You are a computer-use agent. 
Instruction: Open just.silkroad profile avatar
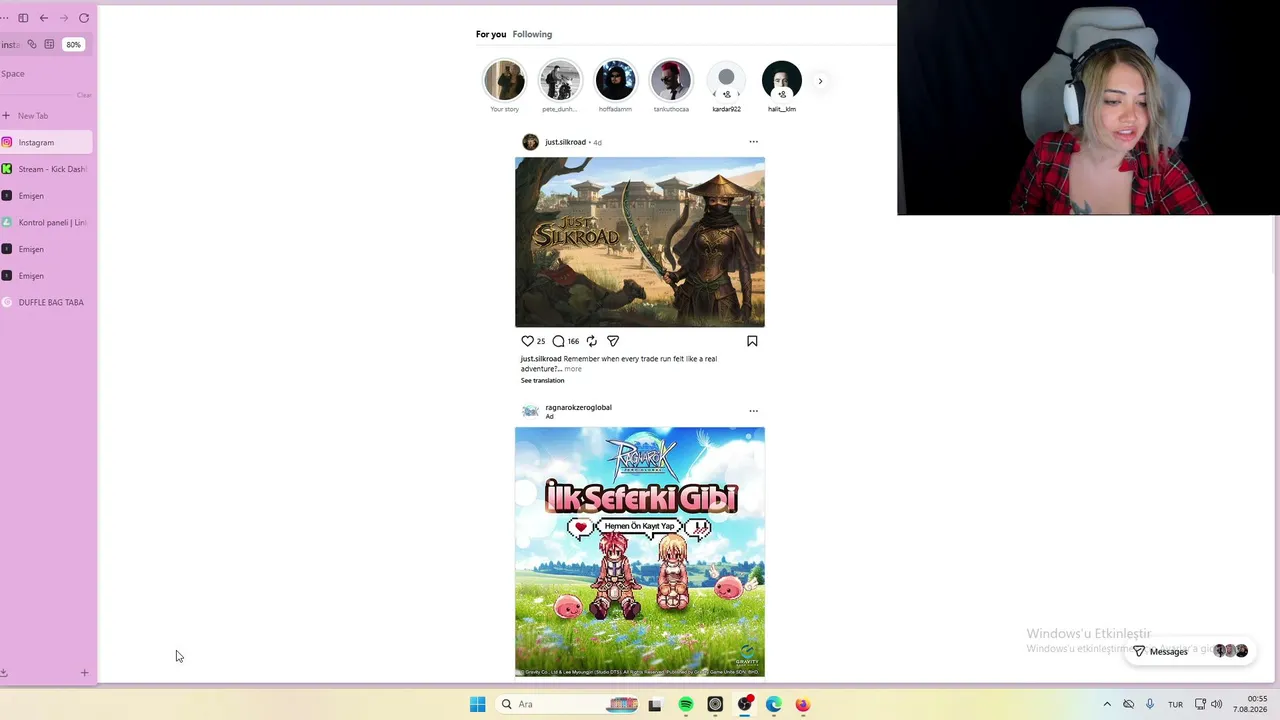(x=530, y=142)
